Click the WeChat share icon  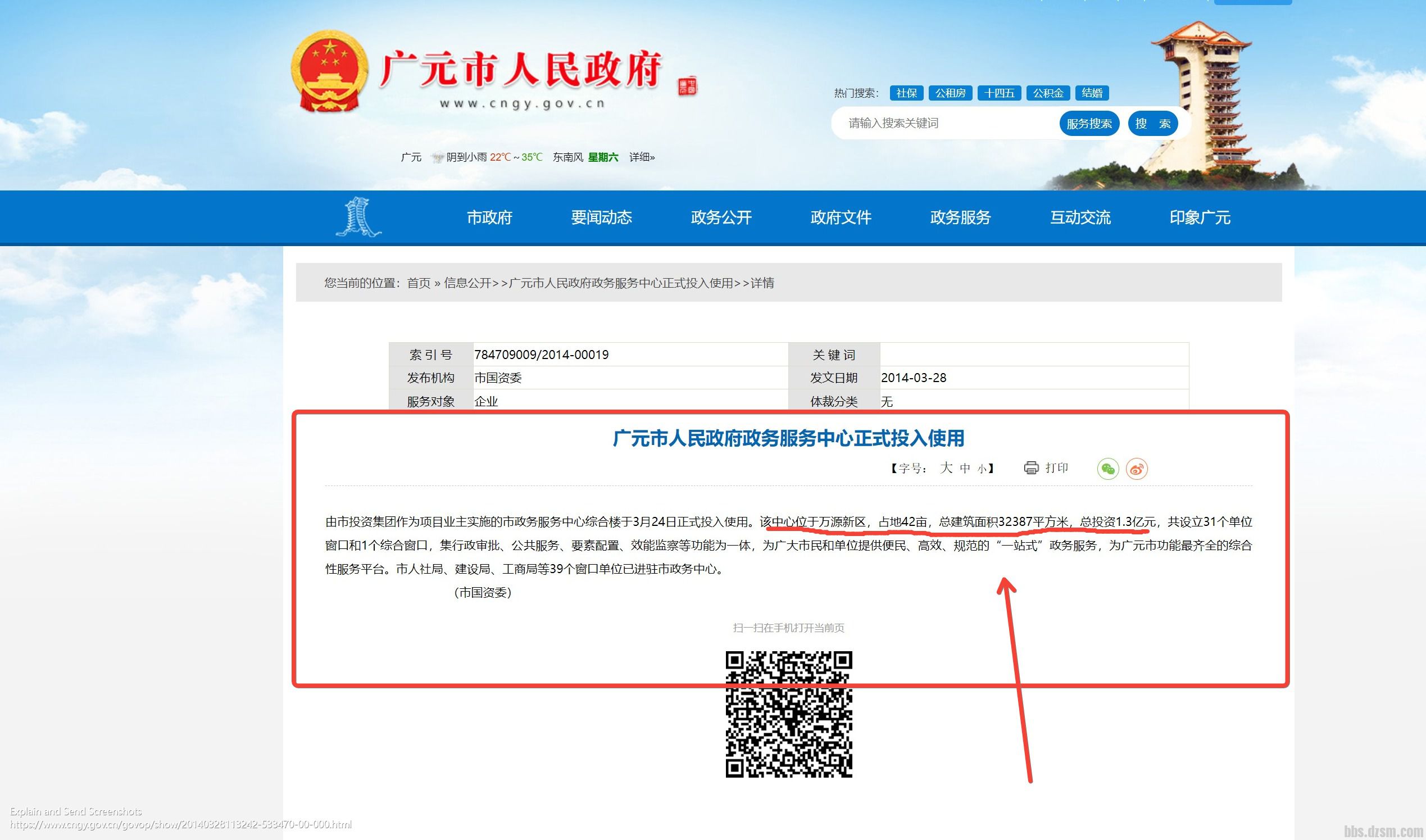pos(1107,469)
